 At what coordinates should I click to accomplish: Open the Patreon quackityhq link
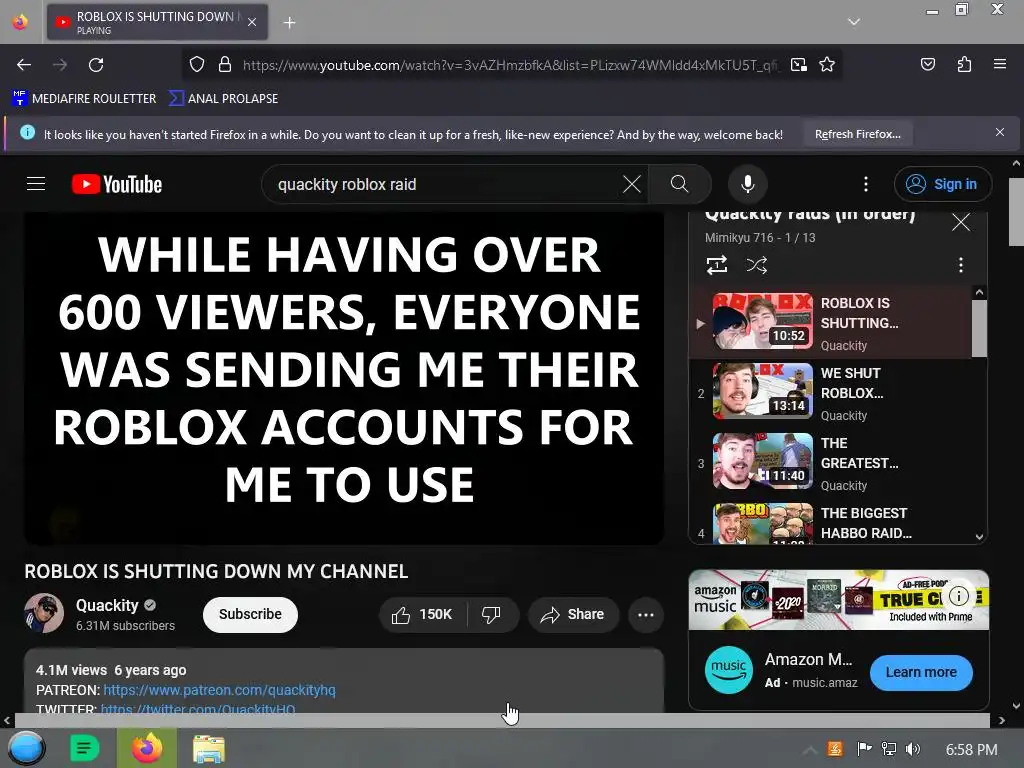click(x=219, y=690)
